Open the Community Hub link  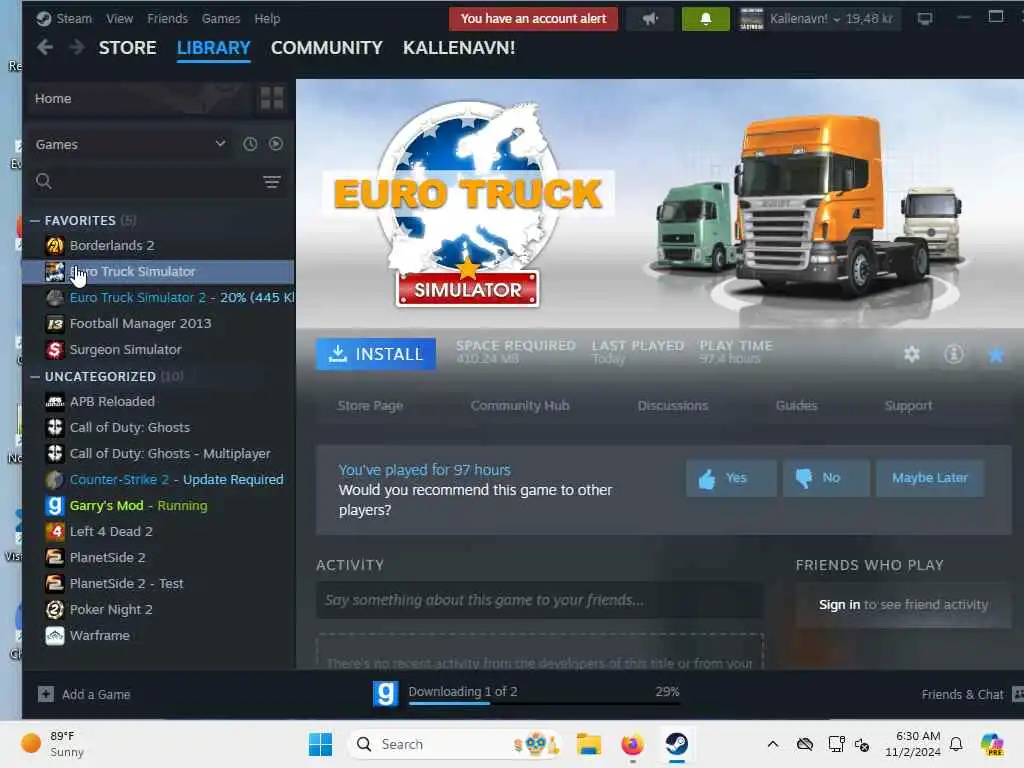coord(520,406)
